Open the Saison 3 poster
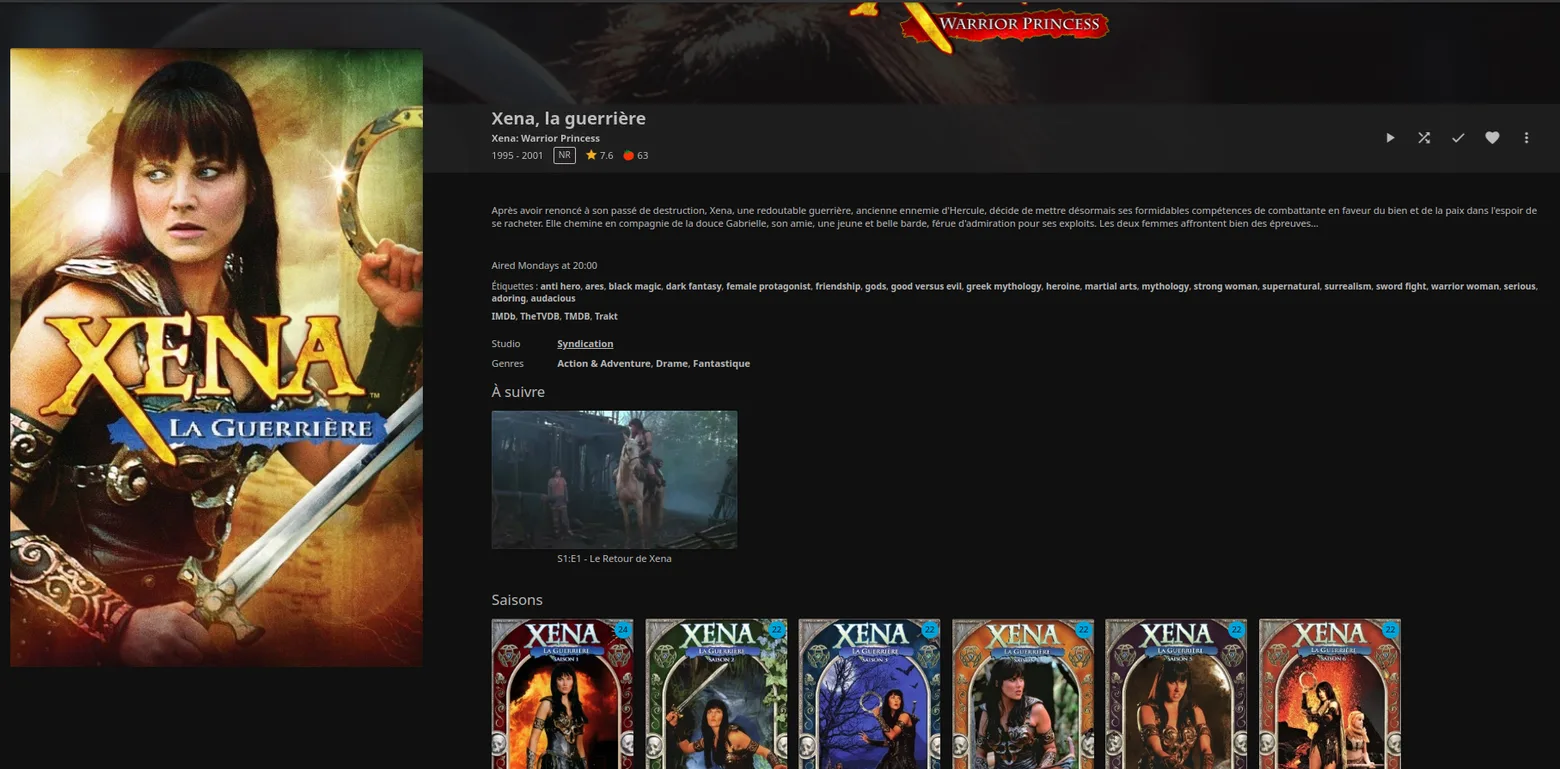Screen dimensions: 1560x769 coord(869,694)
